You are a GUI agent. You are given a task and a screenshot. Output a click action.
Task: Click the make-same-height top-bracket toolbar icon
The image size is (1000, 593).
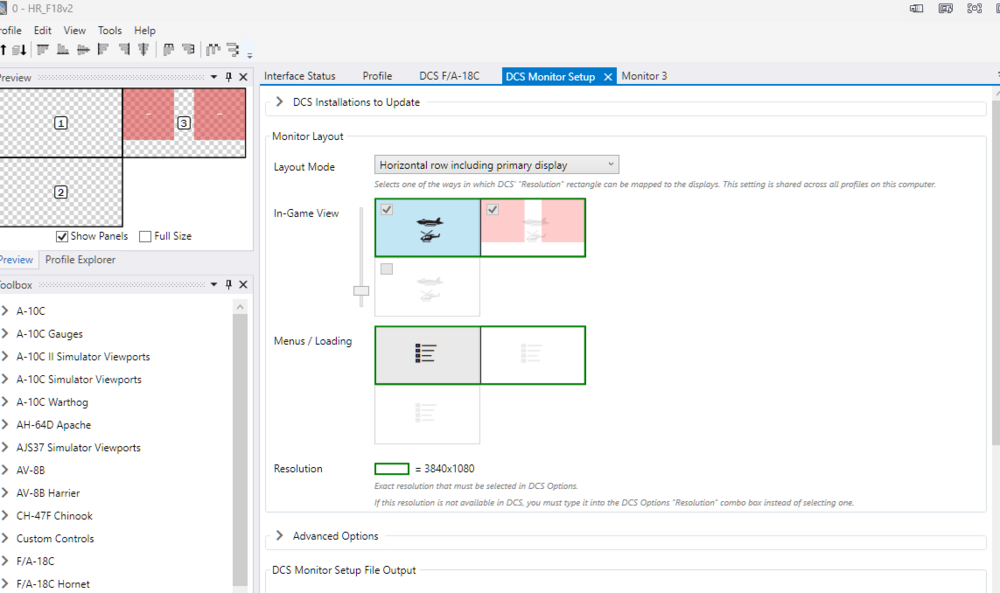pyautogui.click(x=168, y=50)
